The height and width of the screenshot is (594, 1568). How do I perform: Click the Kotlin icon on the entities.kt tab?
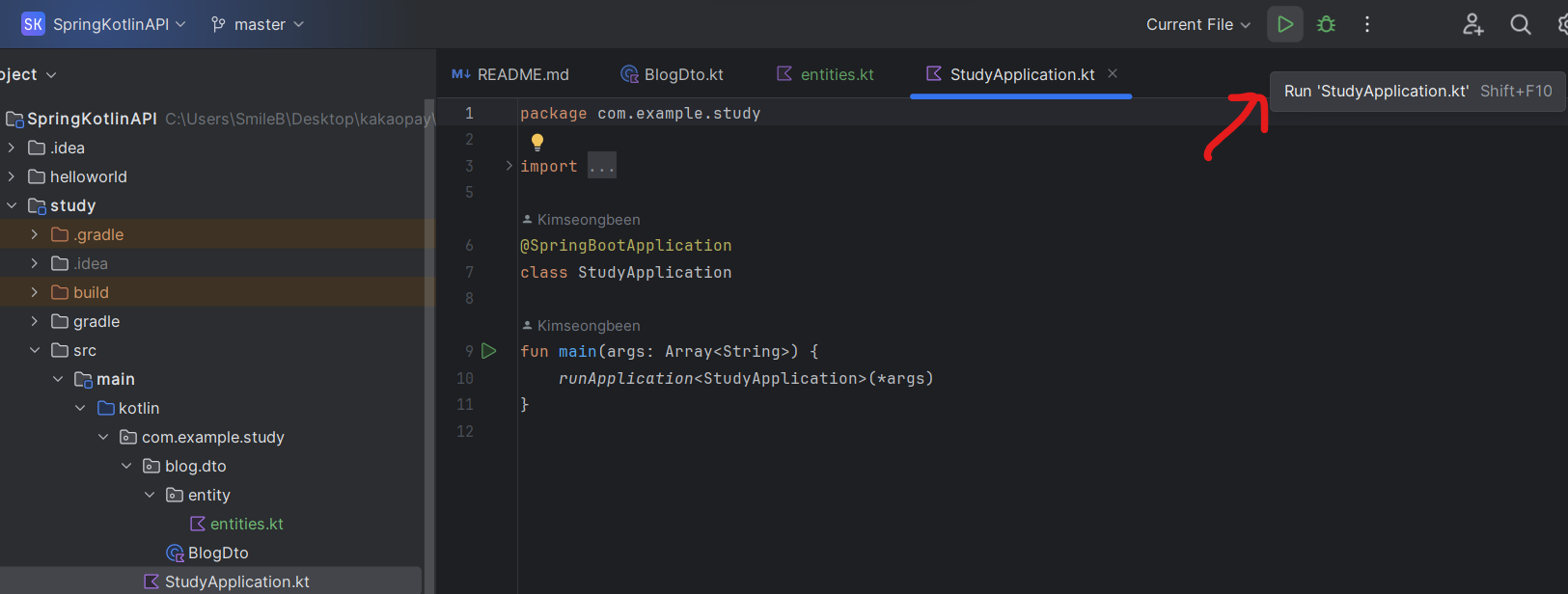784,73
